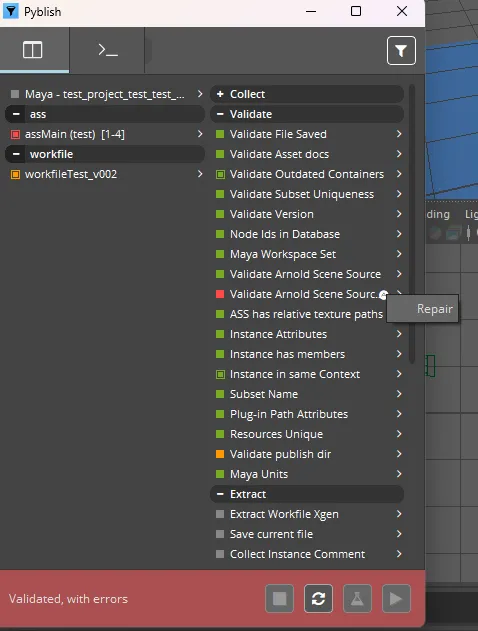Viewport: 478px width, 631px height.
Task: Toggle Validate Outdated Containers plugin checkbox
Action: 220,174
